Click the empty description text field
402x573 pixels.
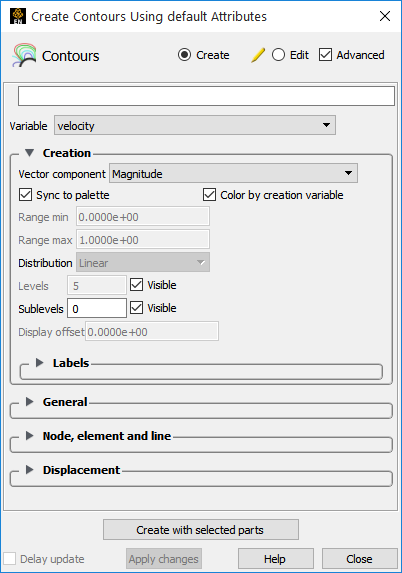206,96
